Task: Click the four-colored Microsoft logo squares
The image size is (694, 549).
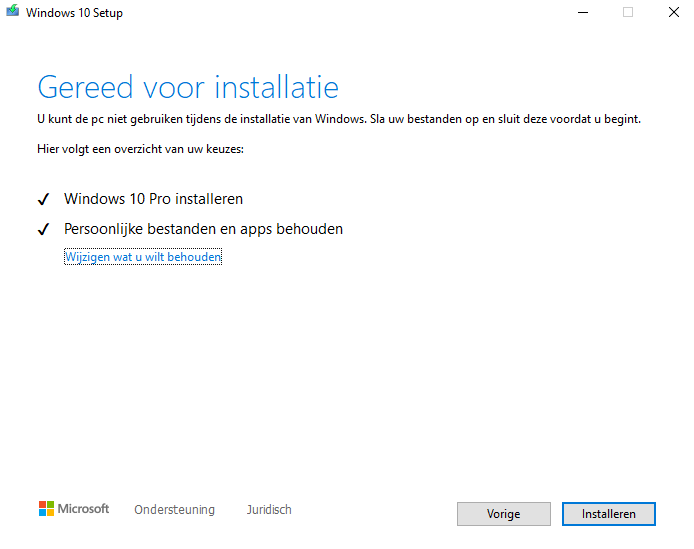Action: [46, 509]
